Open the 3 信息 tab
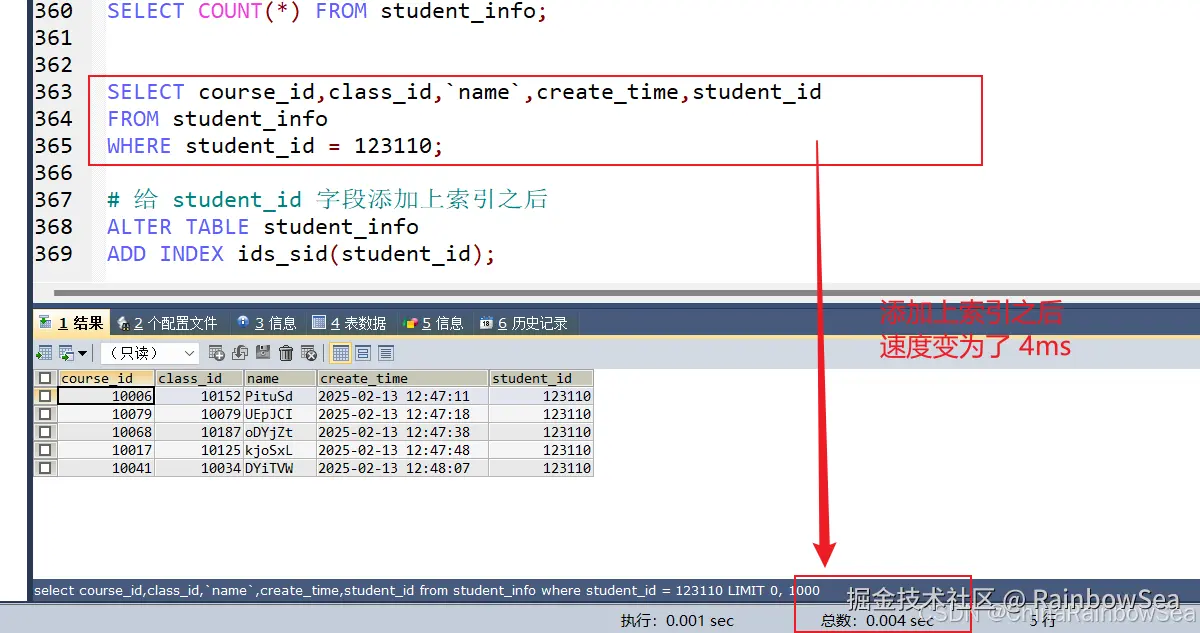Screen dimensions: 1200x633 (266, 323)
